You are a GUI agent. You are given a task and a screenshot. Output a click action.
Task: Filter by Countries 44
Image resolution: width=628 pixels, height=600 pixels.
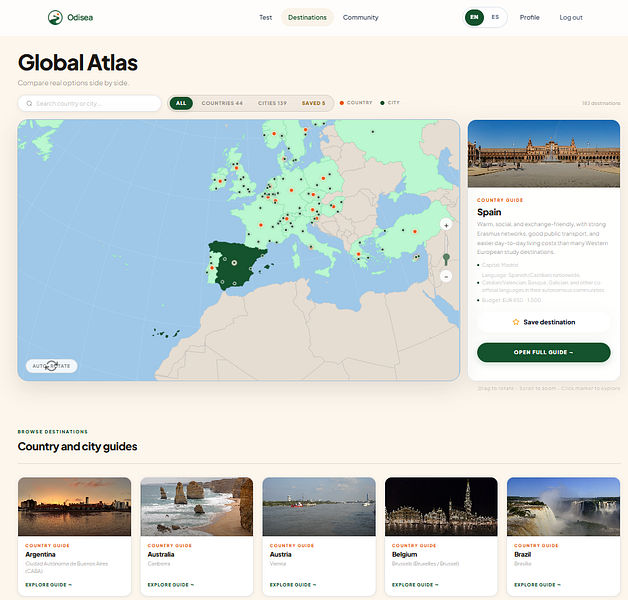tap(222, 103)
